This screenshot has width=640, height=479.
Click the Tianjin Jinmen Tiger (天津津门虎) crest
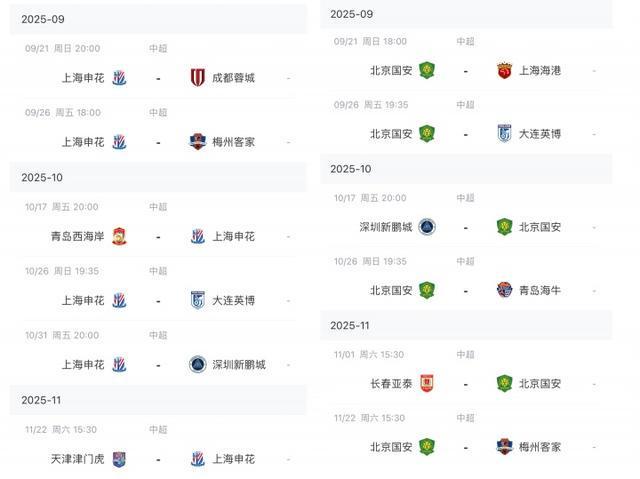tap(119, 459)
